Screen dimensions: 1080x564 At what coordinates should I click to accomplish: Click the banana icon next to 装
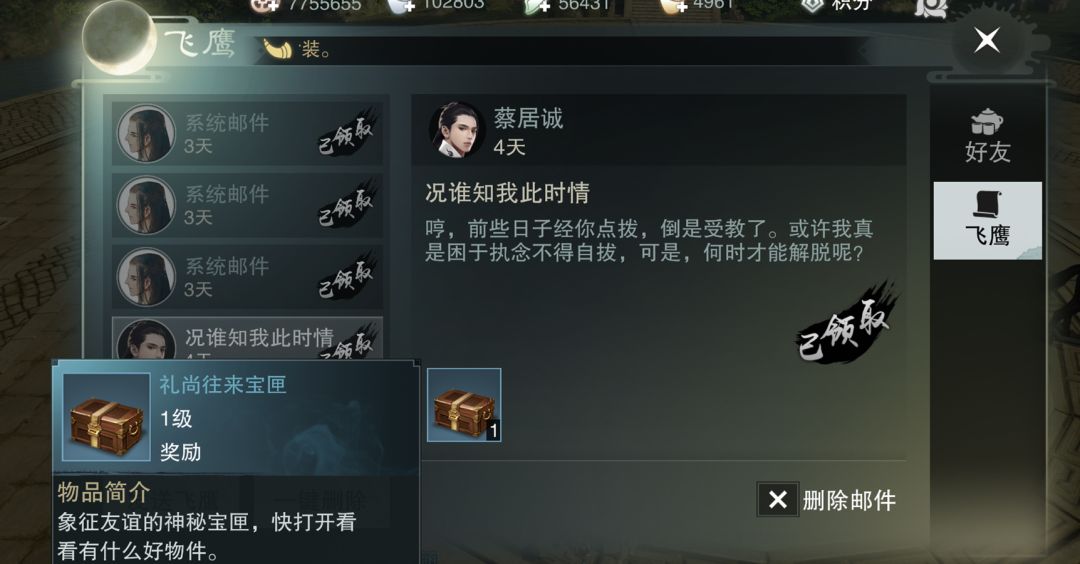pyautogui.click(x=278, y=49)
